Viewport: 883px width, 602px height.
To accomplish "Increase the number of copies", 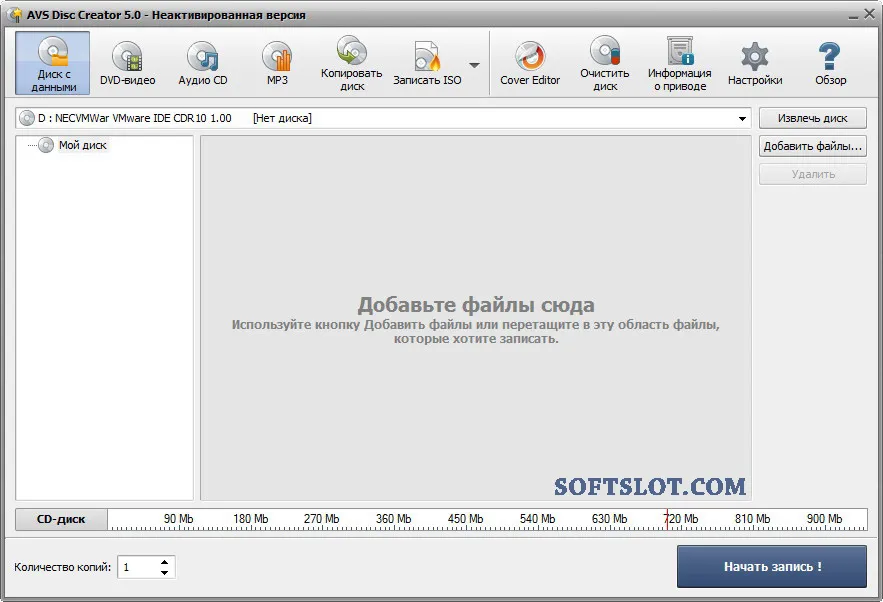I will [164, 562].
